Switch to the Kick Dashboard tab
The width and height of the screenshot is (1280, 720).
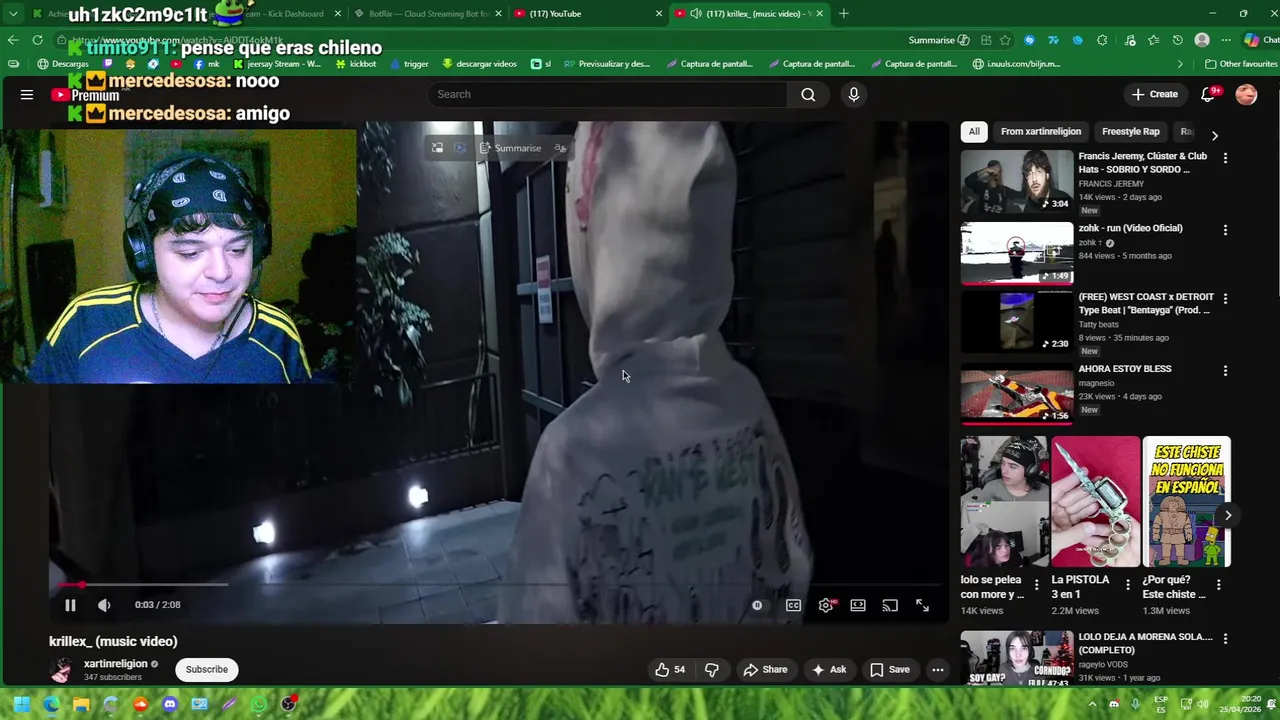[280, 14]
